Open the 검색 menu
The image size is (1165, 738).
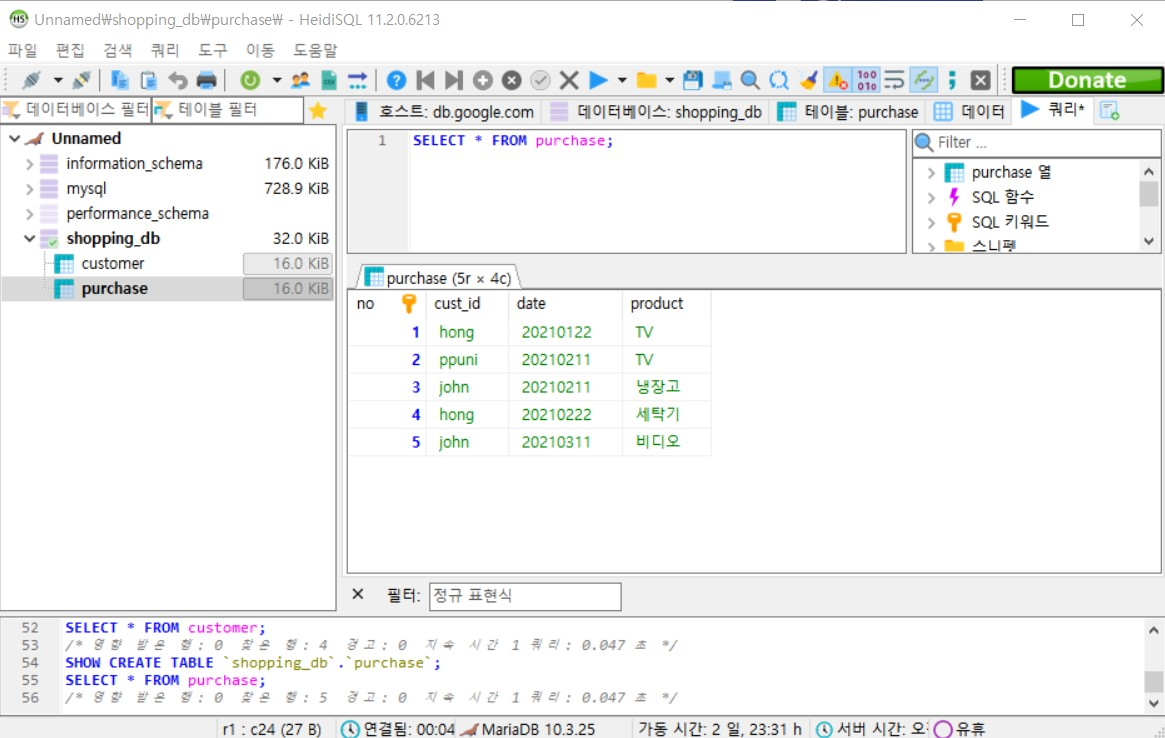[x=117, y=50]
